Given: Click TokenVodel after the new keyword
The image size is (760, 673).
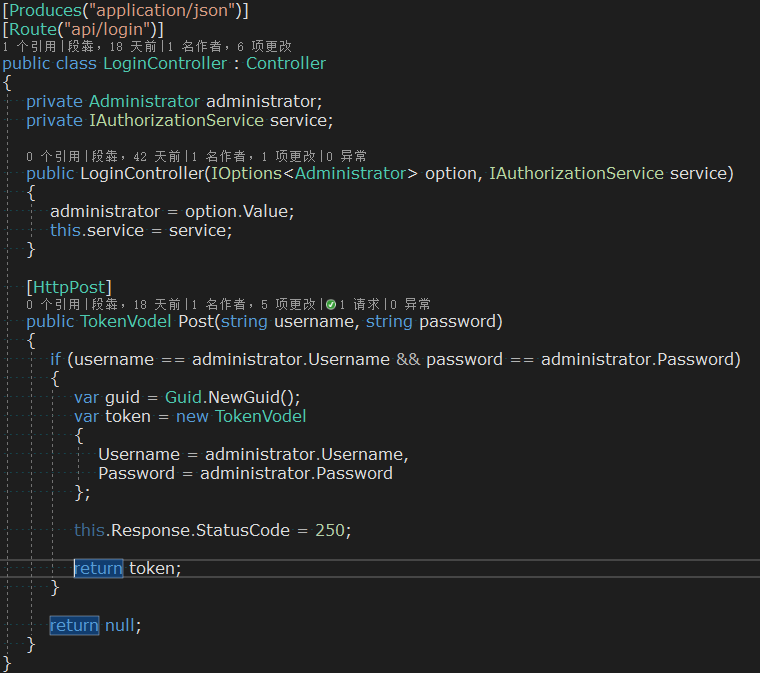Looking at the screenshot, I should pos(261,416).
